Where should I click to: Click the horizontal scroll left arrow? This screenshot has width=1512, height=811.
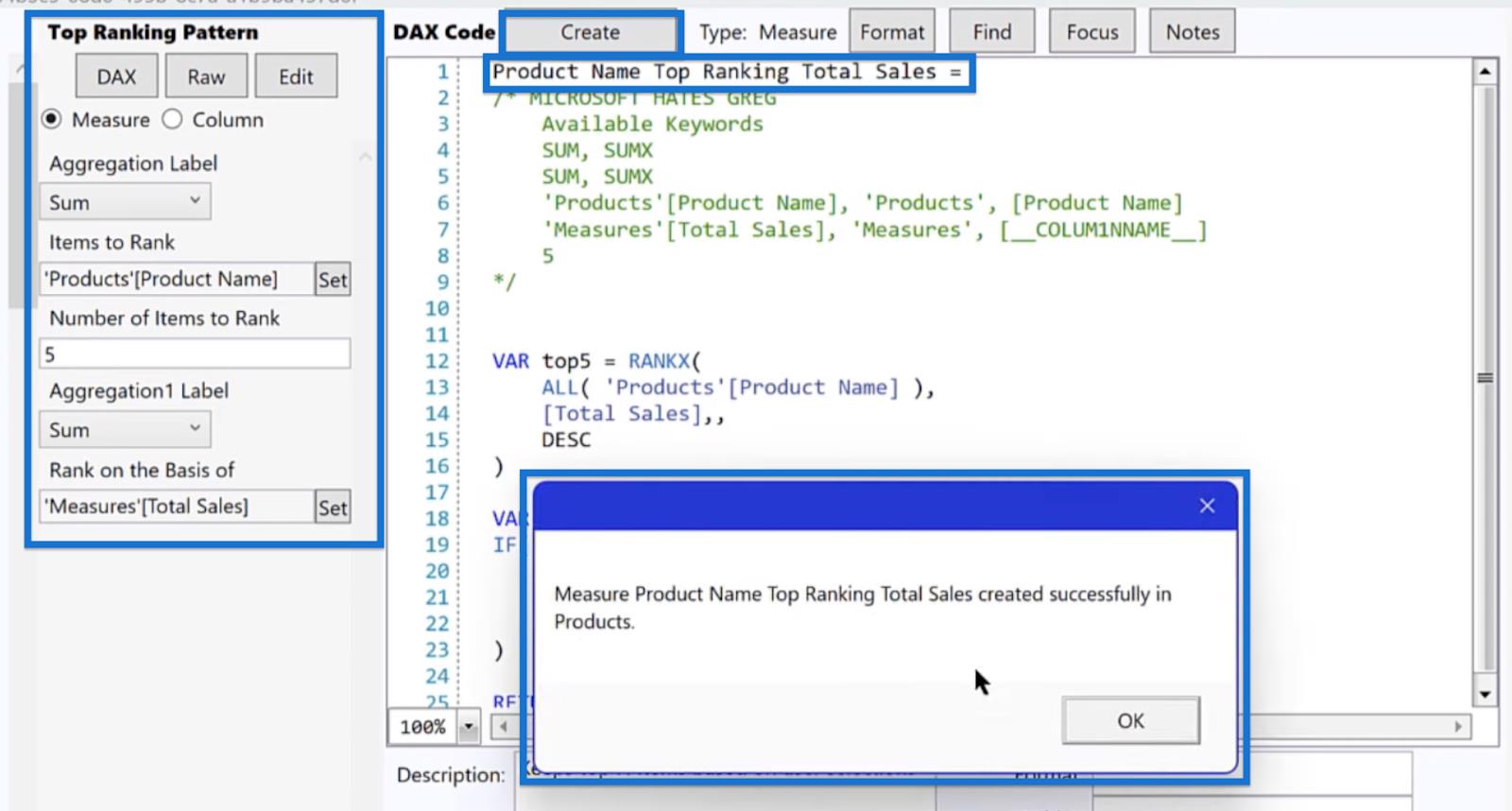(504, 727)
